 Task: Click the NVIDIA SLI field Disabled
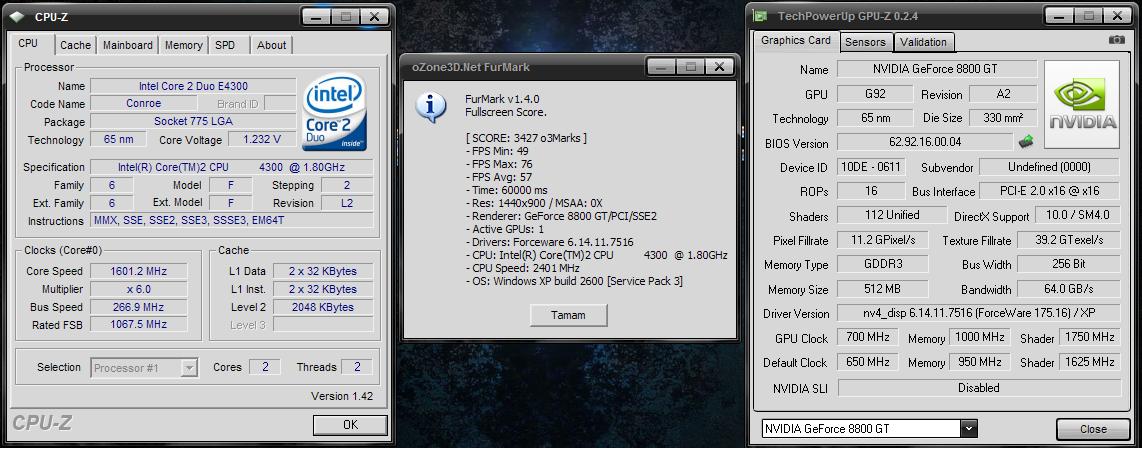[x=977, y=387]
